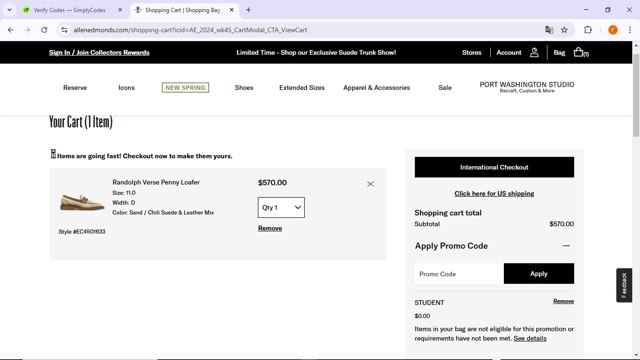Screen dimensions: 640x360
Task: Click the Sign In / Join Collectors Rewards link
Action: (99, 52)
